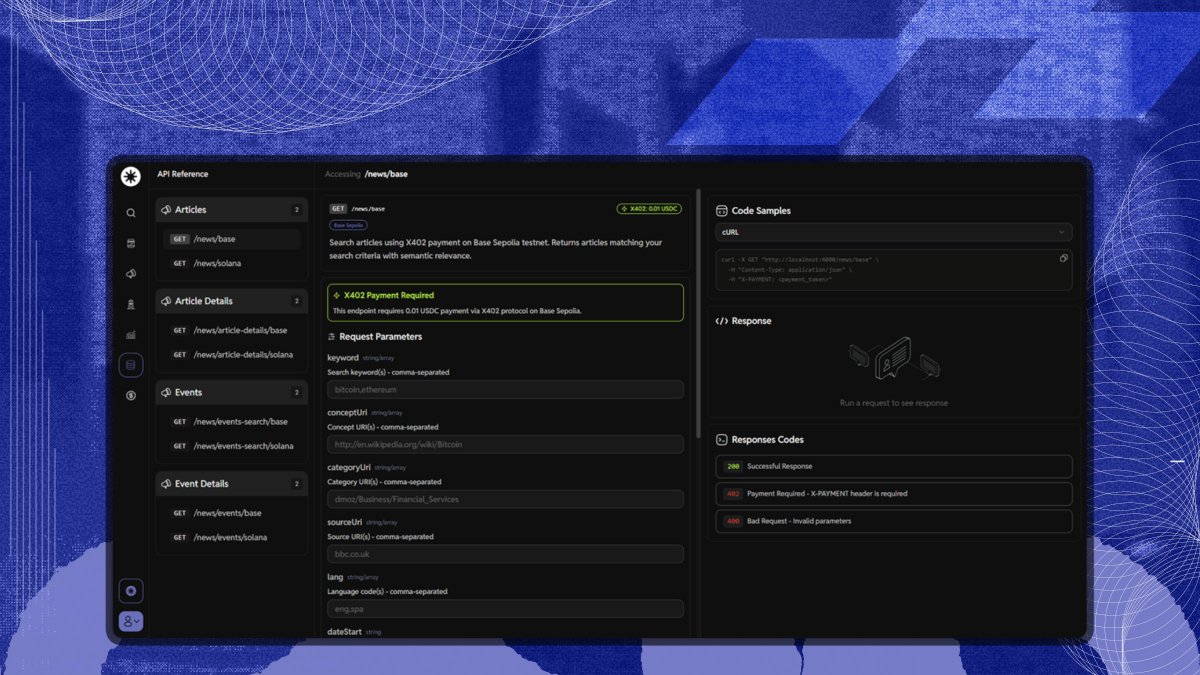Click the Accessing /news/base breadcrumb

(x=366, y=174)
